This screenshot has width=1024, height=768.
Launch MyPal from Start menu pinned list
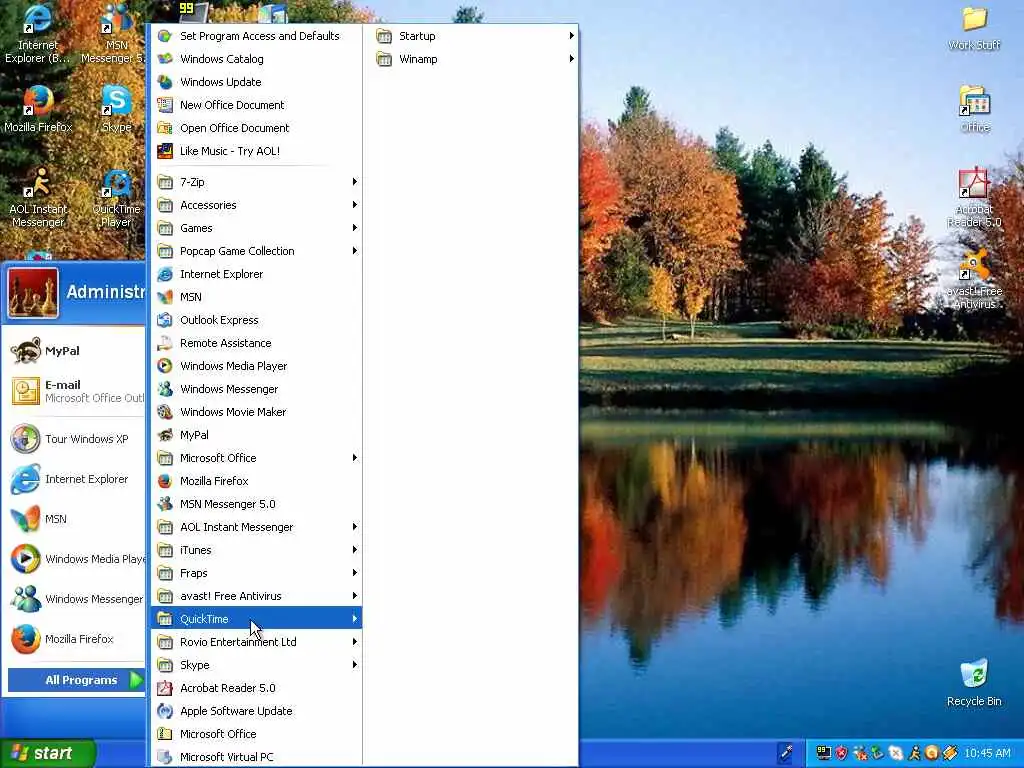72,351
